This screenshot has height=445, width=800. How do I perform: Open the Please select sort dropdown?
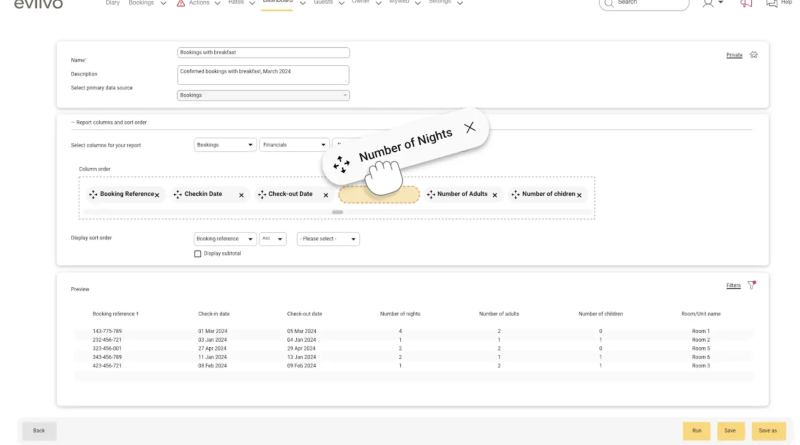[328, 239]
